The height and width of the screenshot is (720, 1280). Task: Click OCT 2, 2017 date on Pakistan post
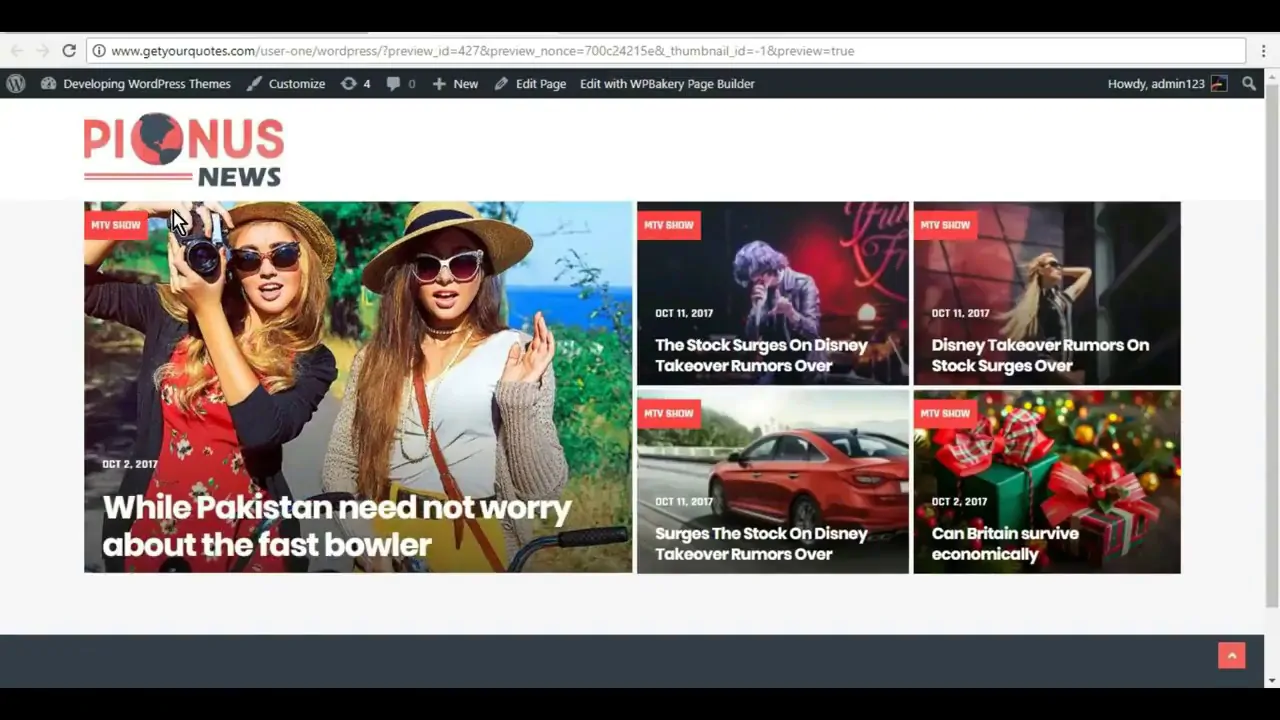coord(130,464)
